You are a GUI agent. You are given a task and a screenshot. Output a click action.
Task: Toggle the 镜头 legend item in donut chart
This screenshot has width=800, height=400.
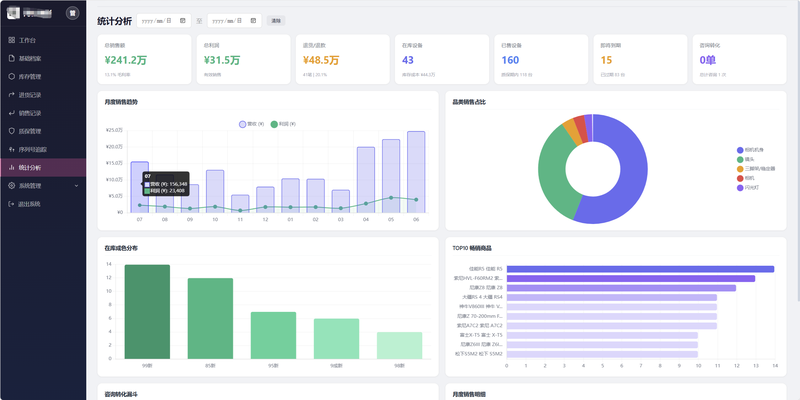pyautogui.click(x=748, y=159)
